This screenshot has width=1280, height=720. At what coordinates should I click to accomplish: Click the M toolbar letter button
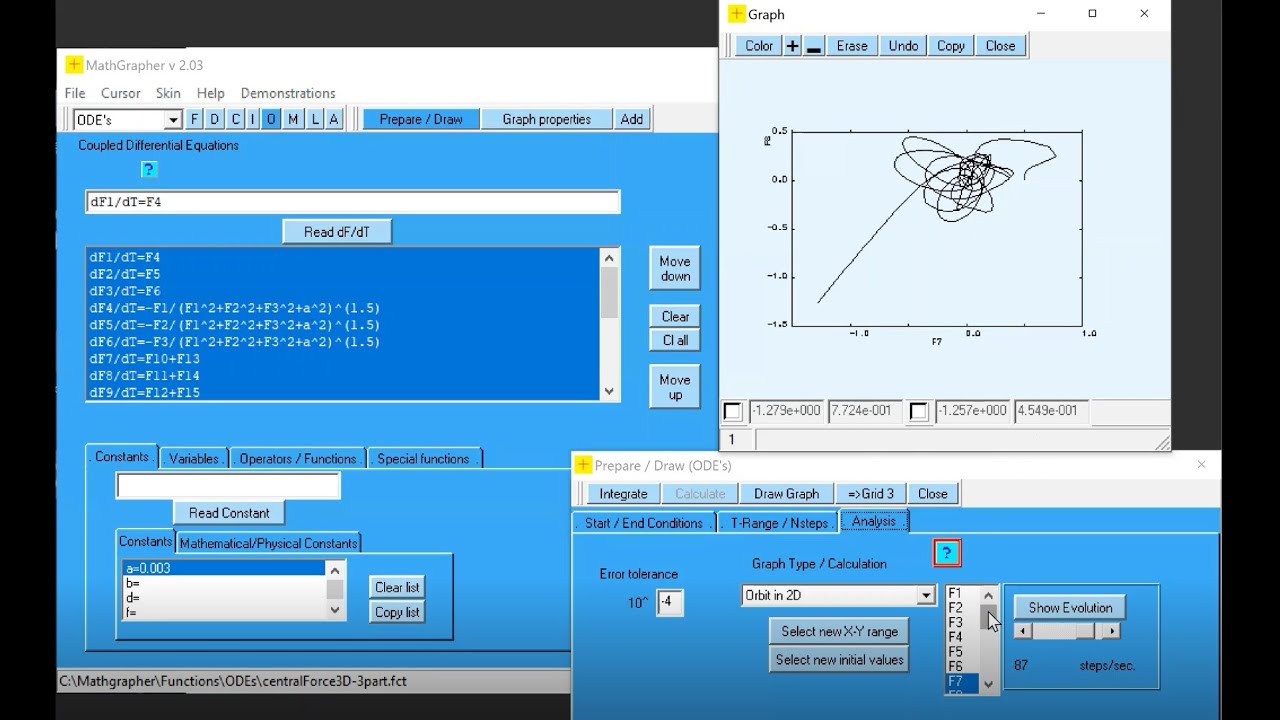[x=293, y=119]
